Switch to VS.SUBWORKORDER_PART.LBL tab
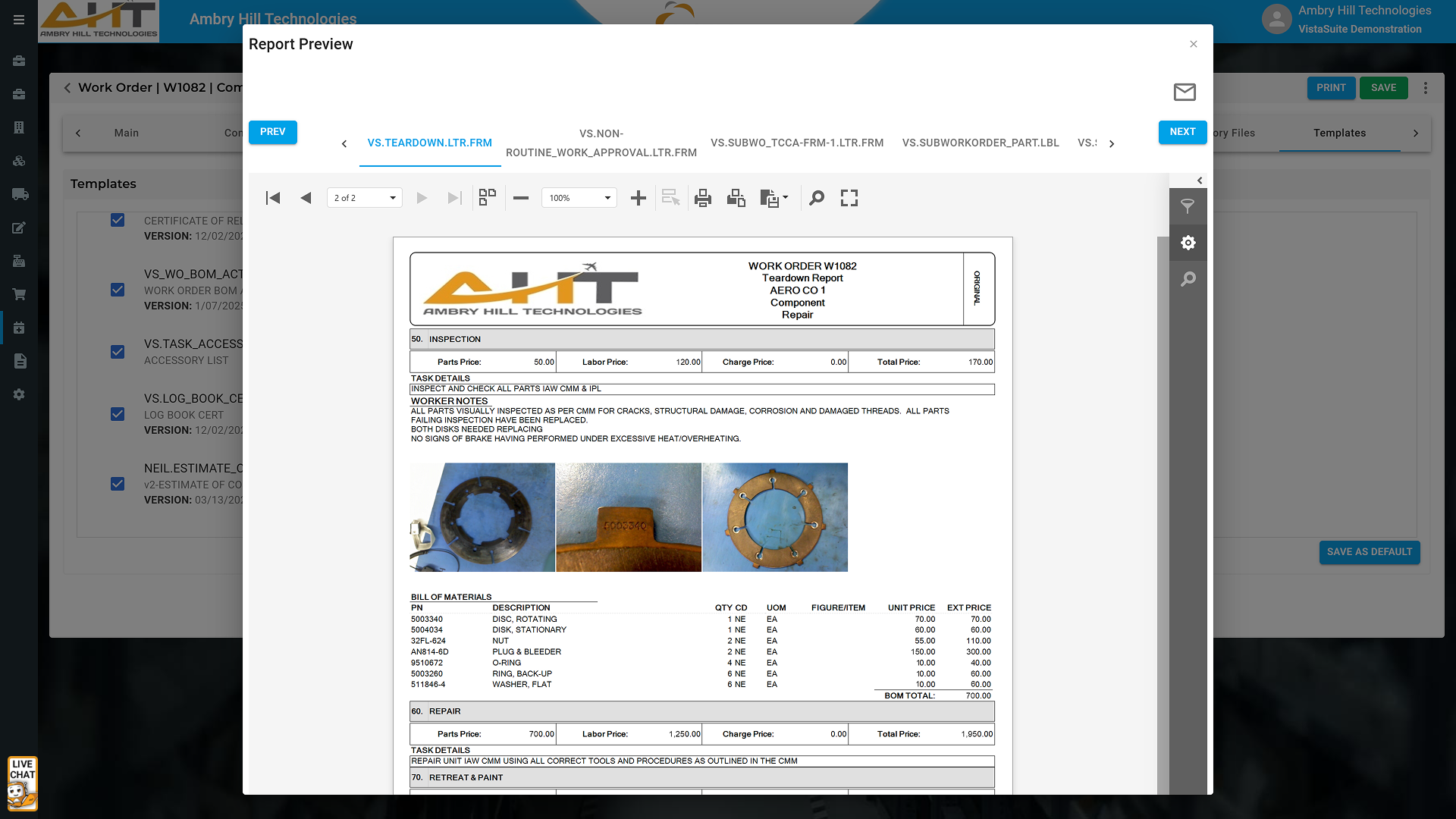 (x=981, y=143)
